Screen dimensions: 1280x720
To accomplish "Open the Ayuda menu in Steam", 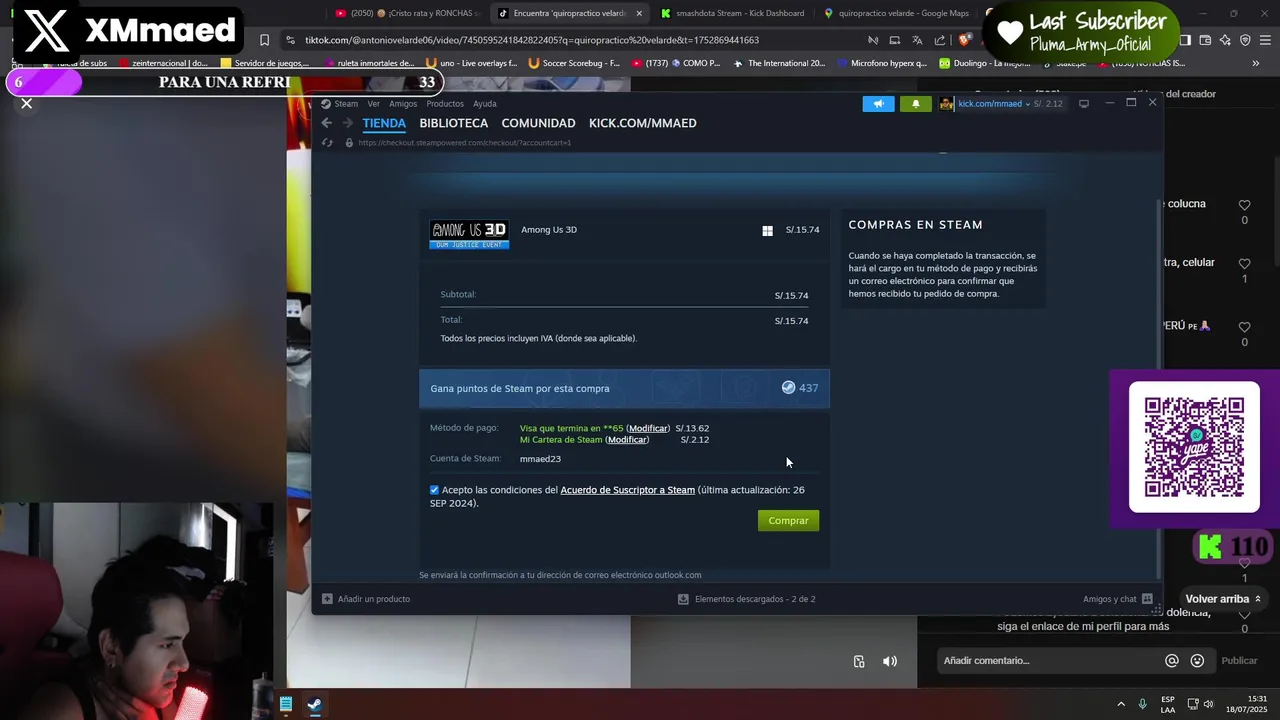I will click(x=484, y=104).
